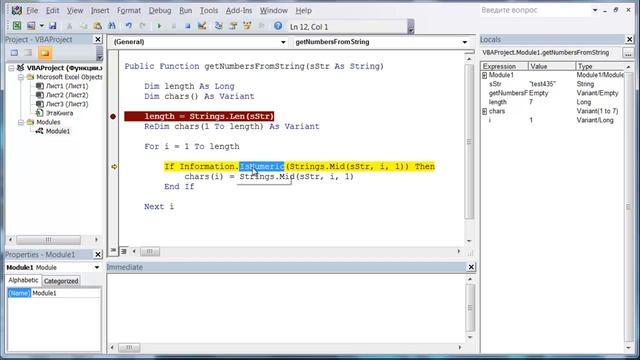Open the Help menu
Screen dimensions: 640x360
[303, 11]
